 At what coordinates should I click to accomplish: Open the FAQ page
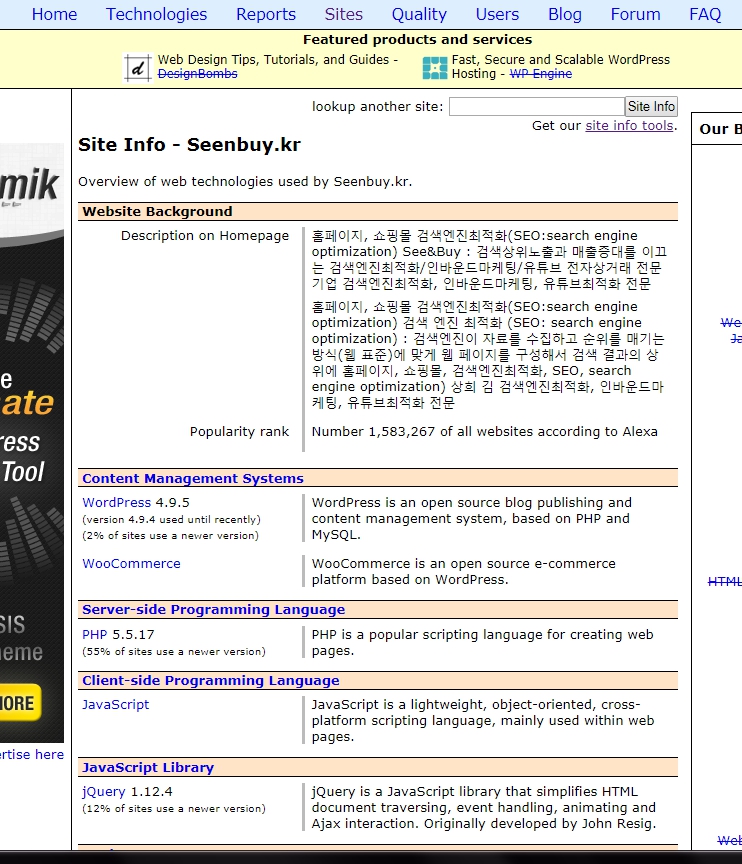click(x=705, y=14)
